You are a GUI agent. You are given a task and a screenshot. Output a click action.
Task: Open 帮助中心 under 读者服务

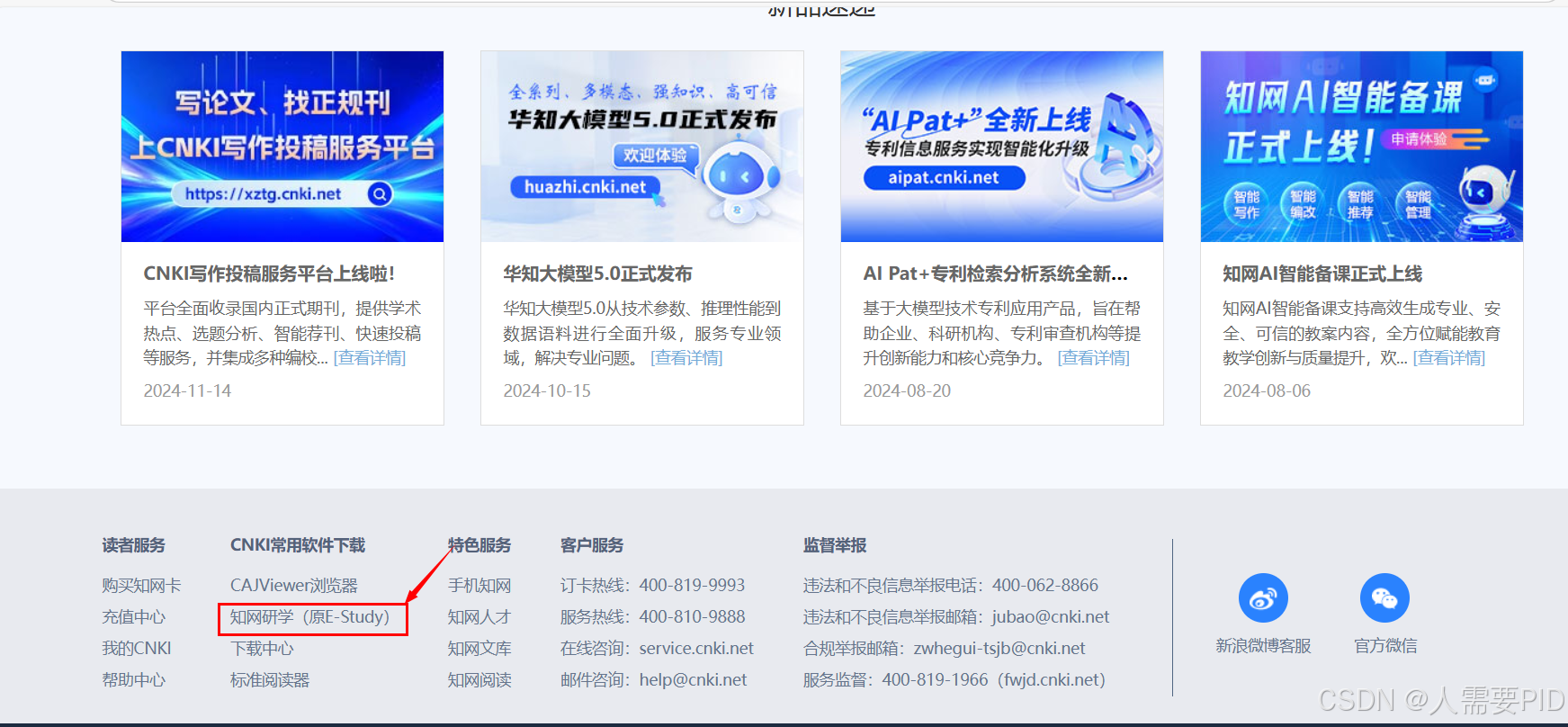133,680
